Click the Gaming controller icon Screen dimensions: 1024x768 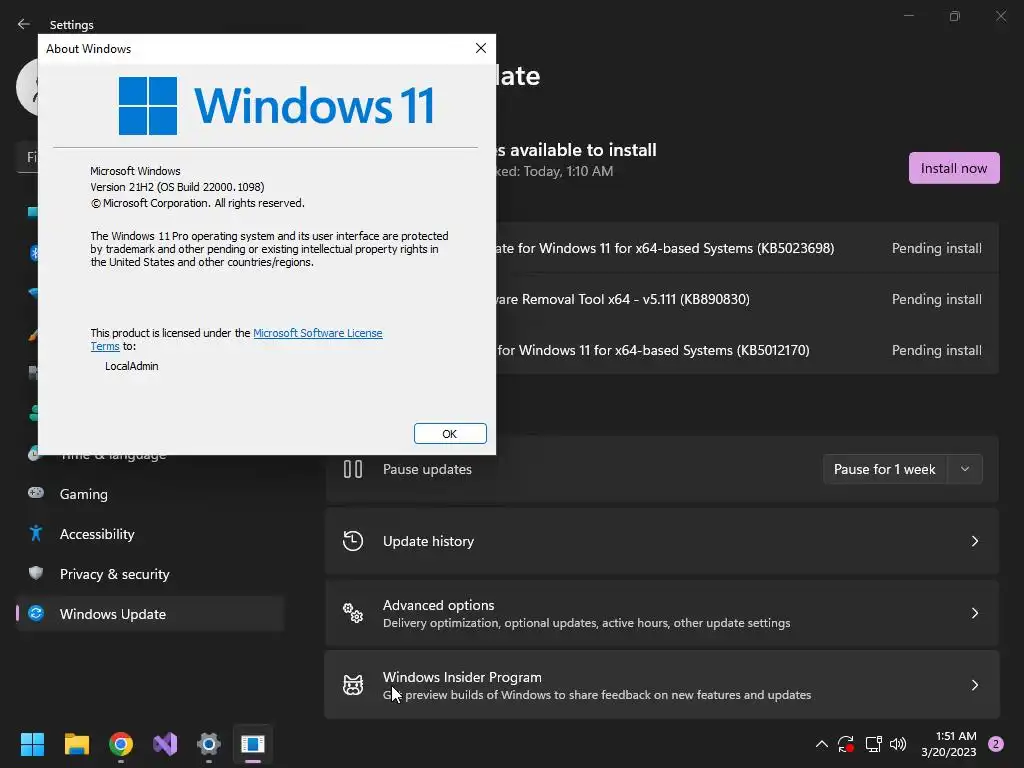click(x=36, y=493)
